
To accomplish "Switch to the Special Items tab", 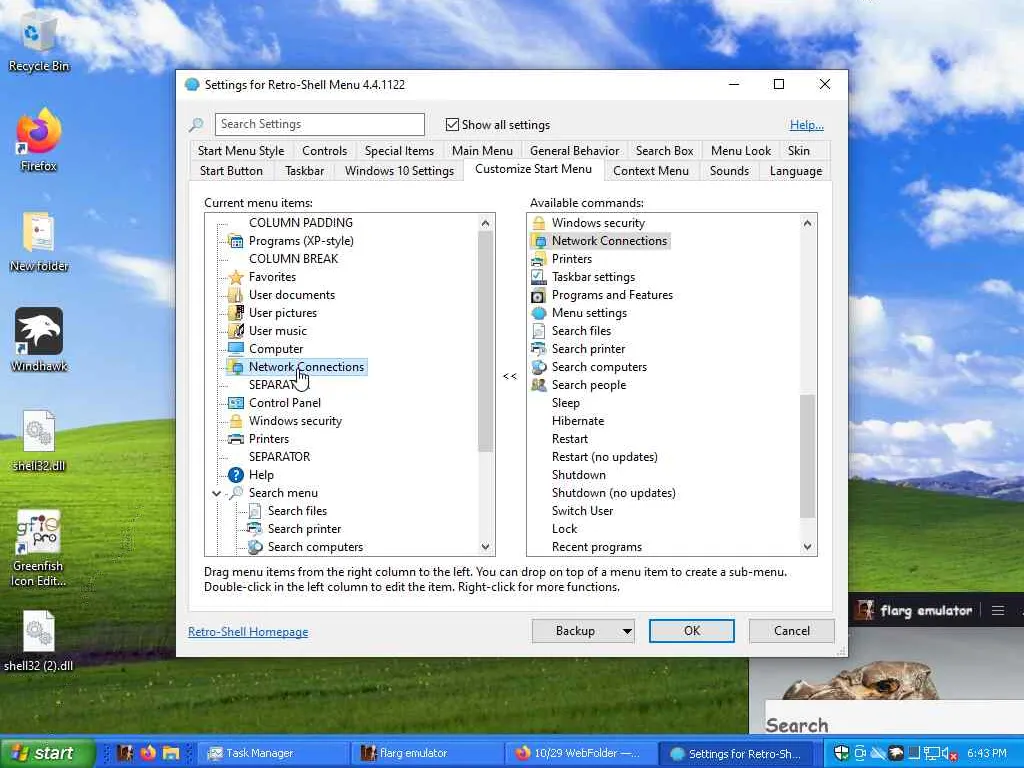I will 400,151.
